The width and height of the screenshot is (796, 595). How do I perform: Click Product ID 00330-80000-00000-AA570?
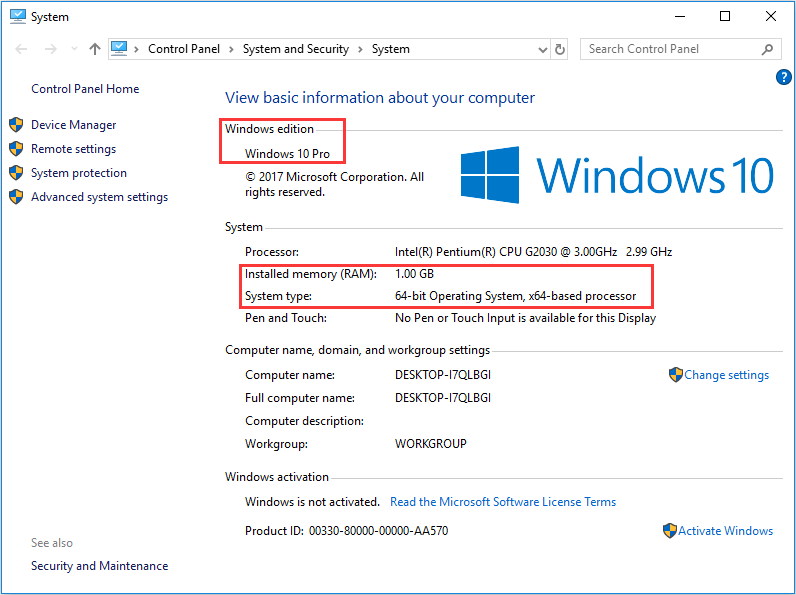click(347, 531)
